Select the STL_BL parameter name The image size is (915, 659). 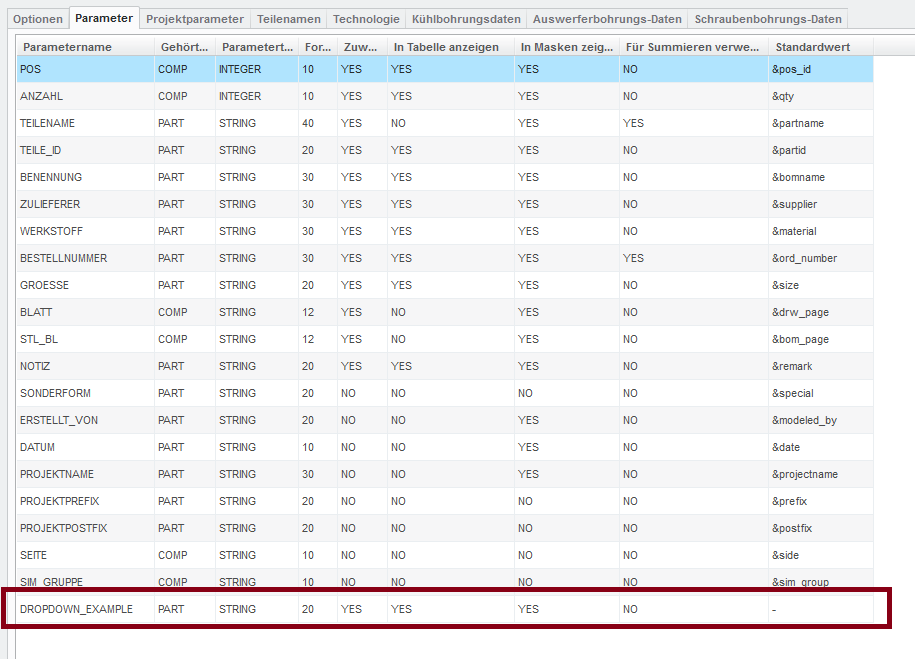pos(85,339)
